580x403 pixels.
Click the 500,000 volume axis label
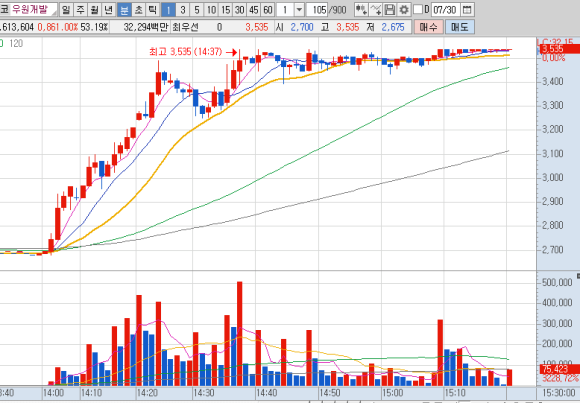557,283
